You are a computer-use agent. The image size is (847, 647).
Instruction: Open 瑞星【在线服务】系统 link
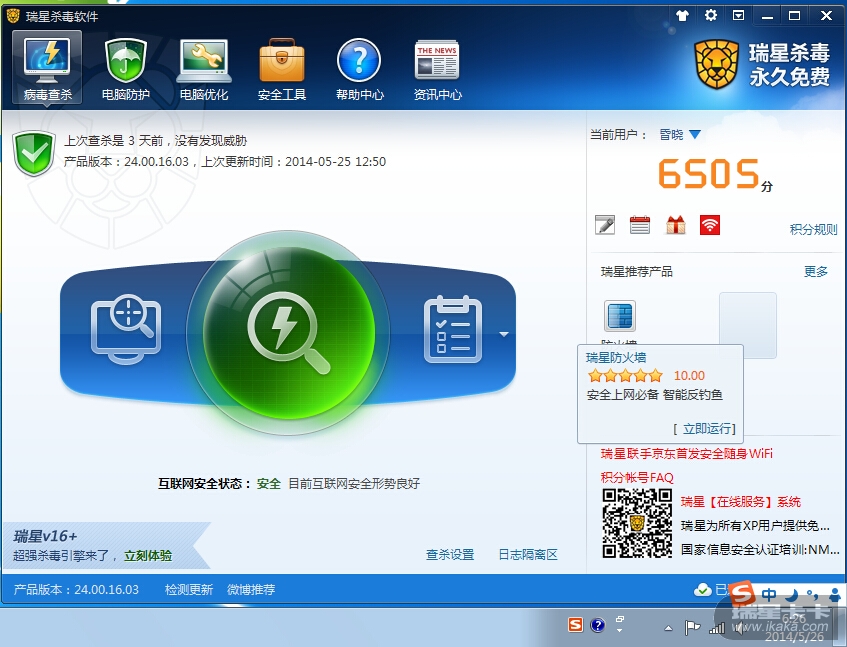[741, 502]
